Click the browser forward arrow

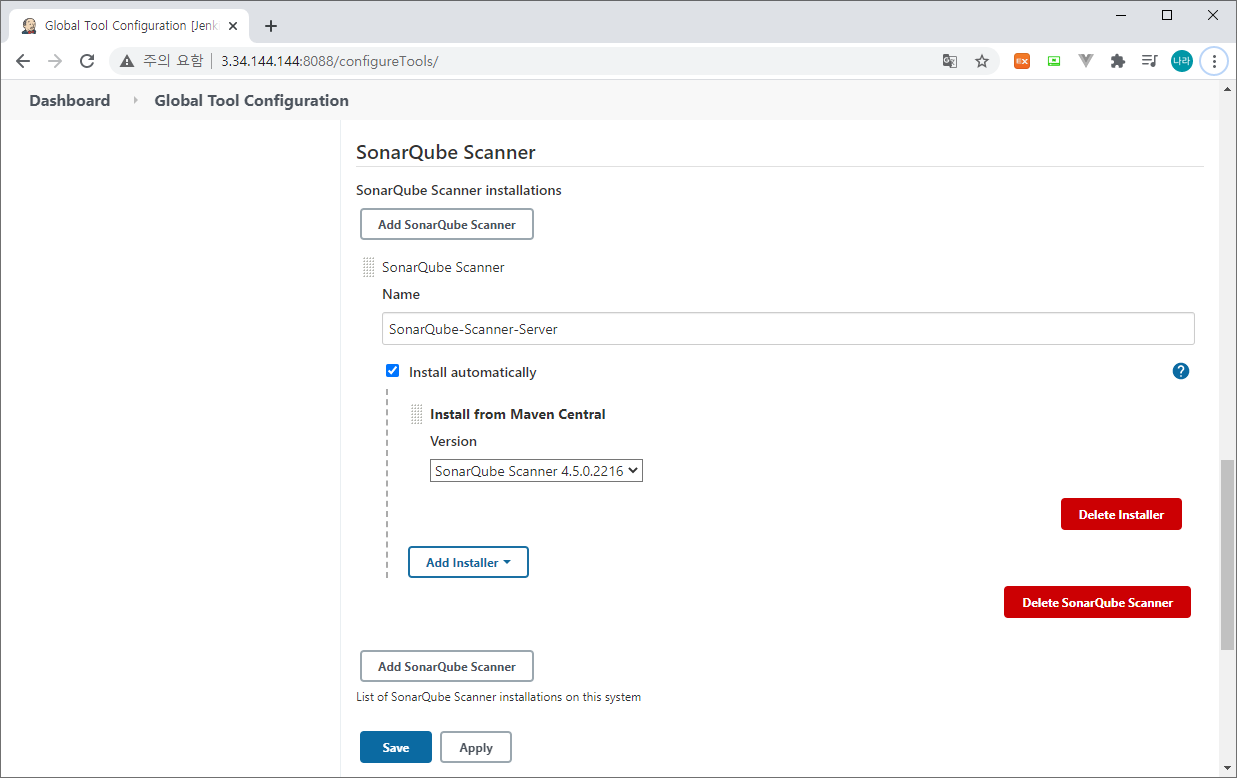tap(55, 61)
